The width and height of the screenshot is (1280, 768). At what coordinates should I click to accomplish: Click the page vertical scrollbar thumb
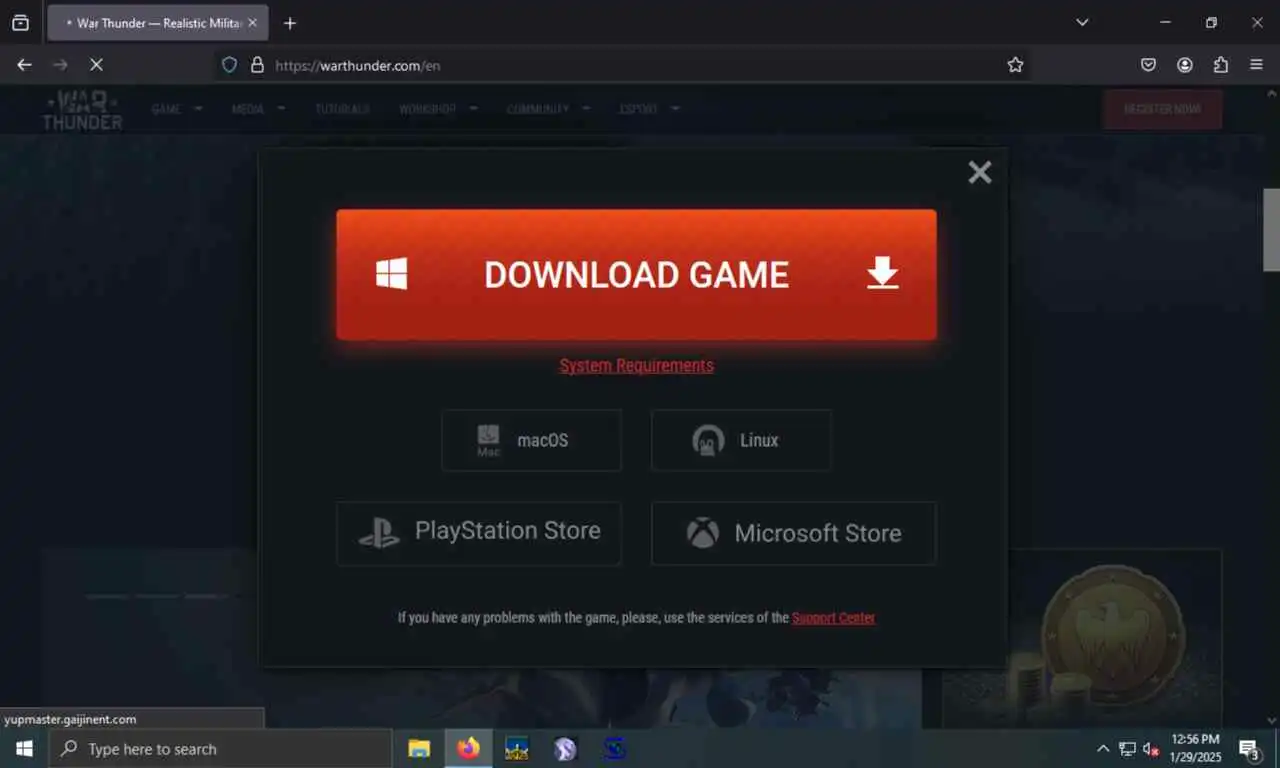(1271, 229)
